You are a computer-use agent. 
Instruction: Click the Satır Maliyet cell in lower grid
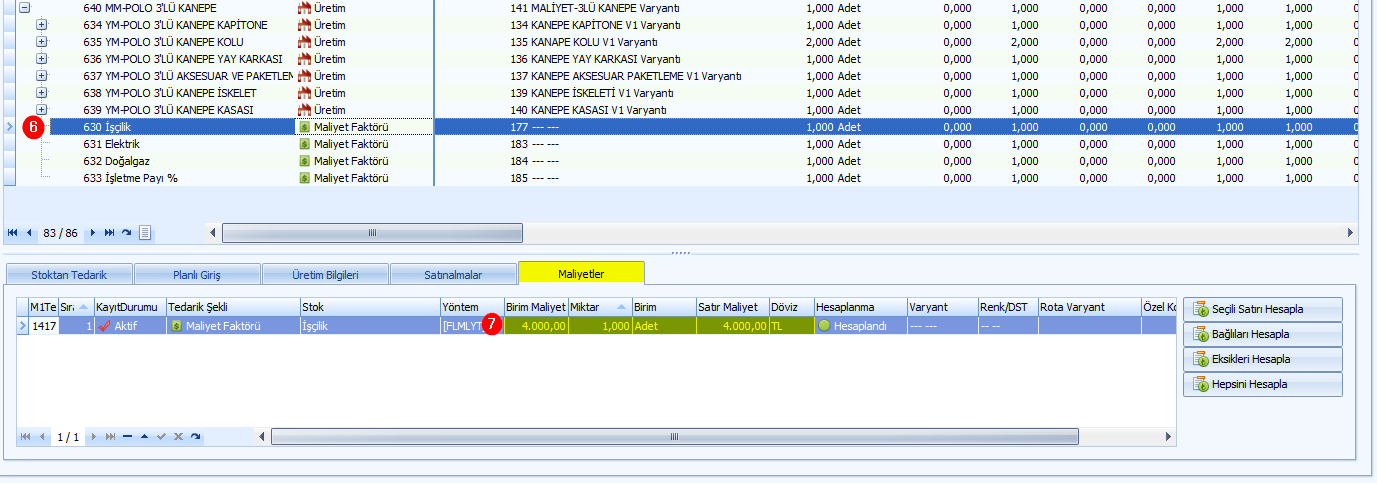click(732, 326)
